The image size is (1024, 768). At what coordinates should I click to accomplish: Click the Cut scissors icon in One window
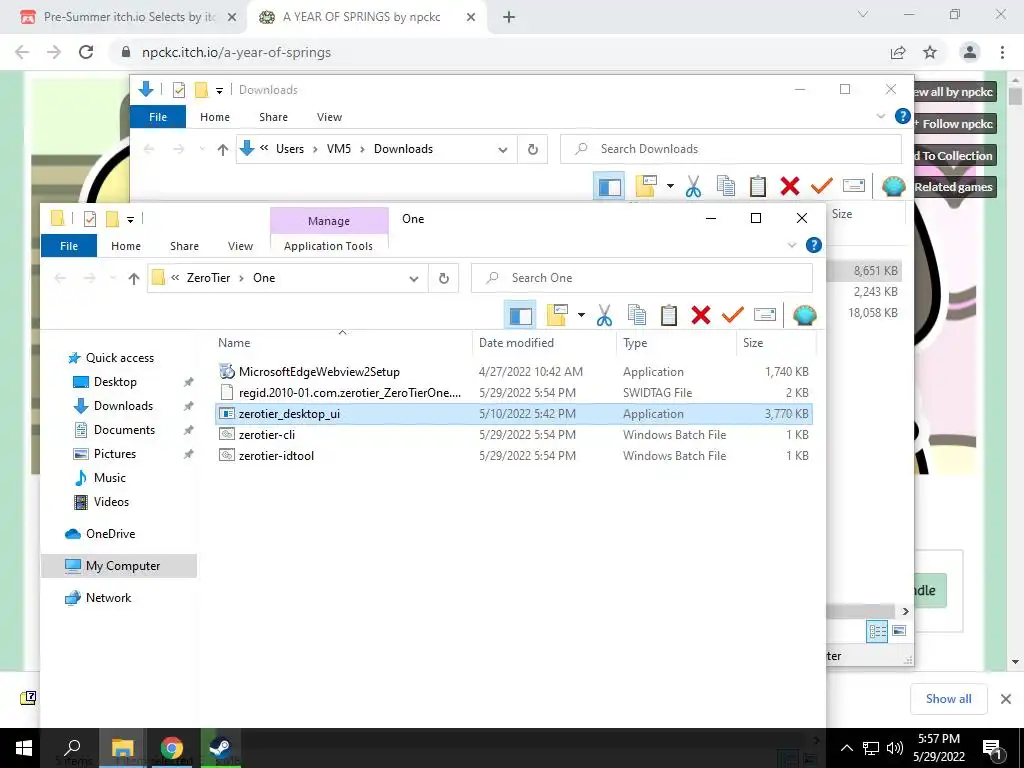pos(604,315)
